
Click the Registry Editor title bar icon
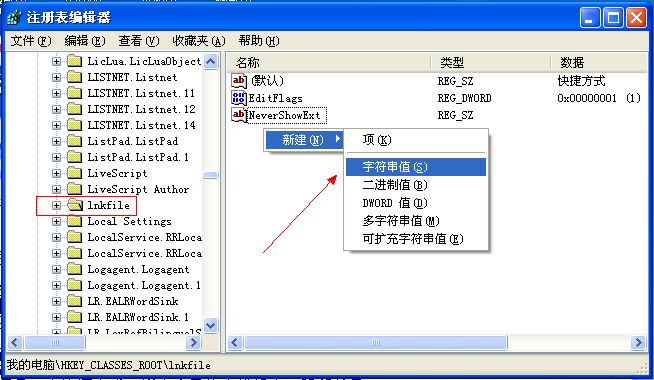(x=14, y=18)
